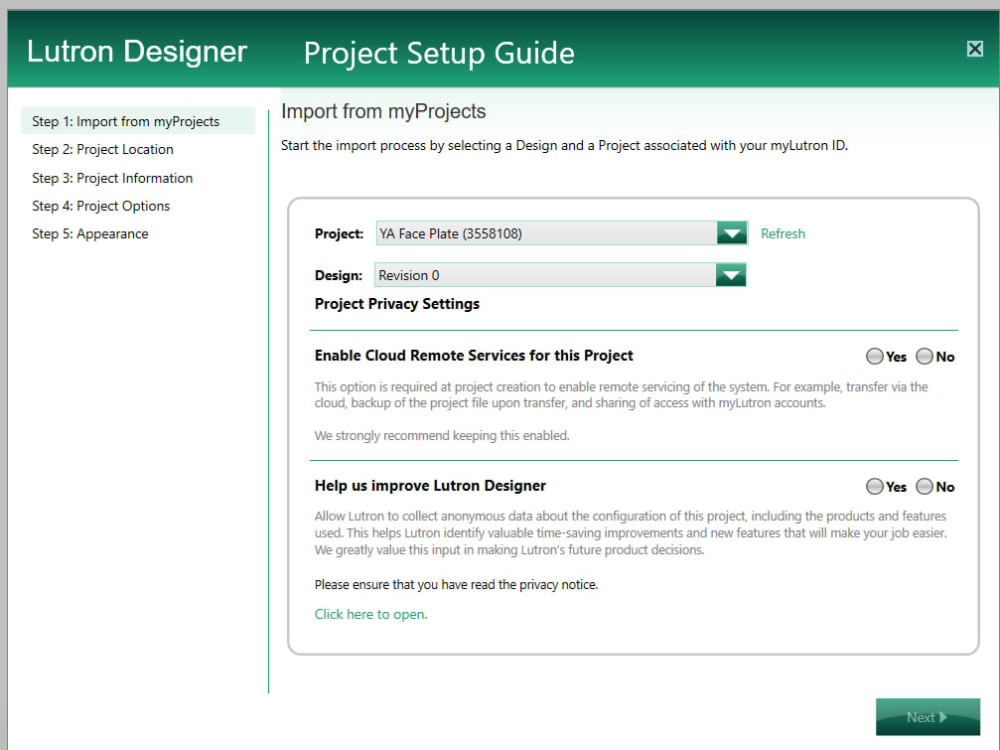Expand the Revision 0 design selector
This screenshot has width=1000, height=750.
pos(732,274)
